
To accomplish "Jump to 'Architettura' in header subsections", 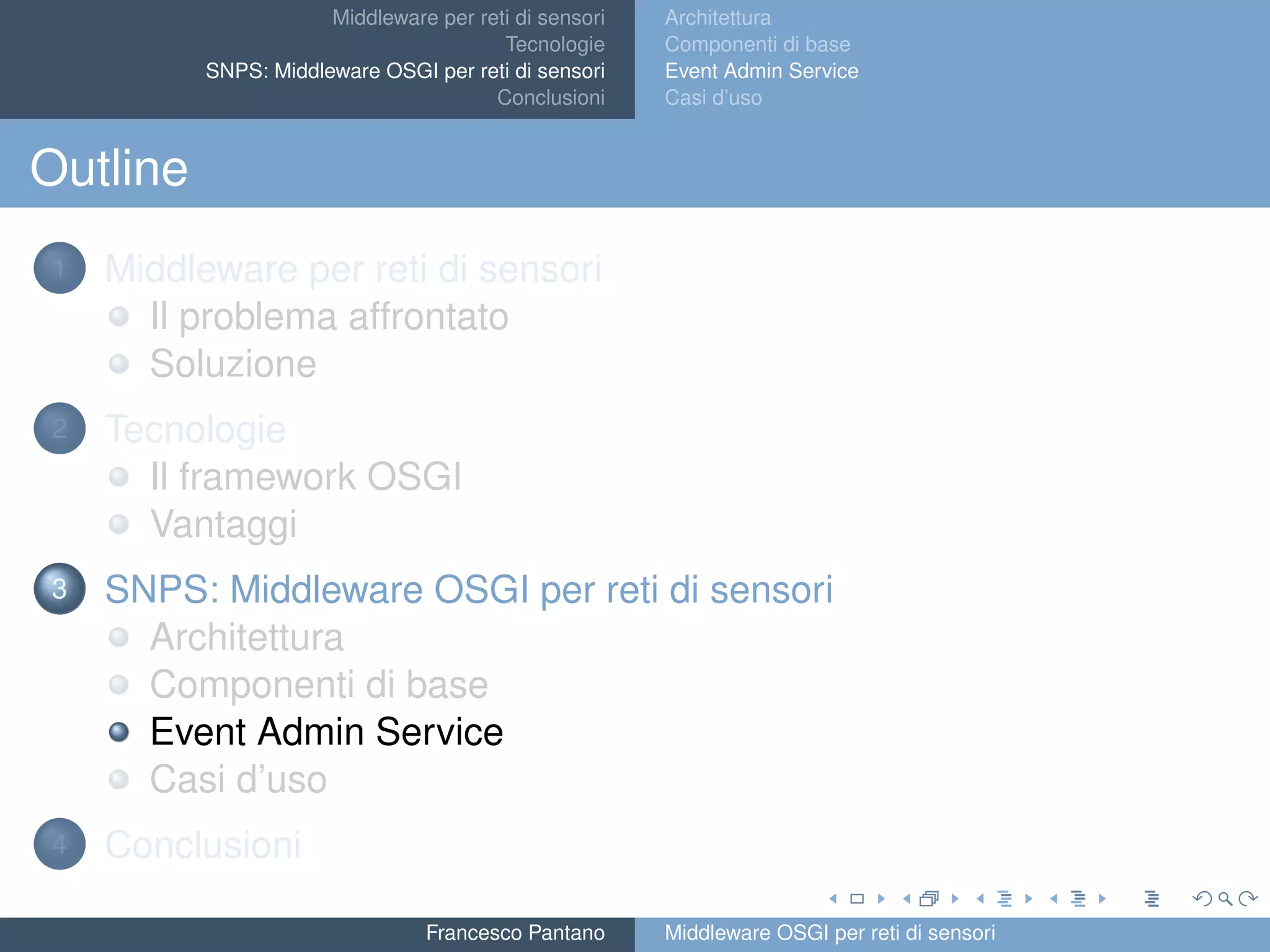I will point(718,17).
